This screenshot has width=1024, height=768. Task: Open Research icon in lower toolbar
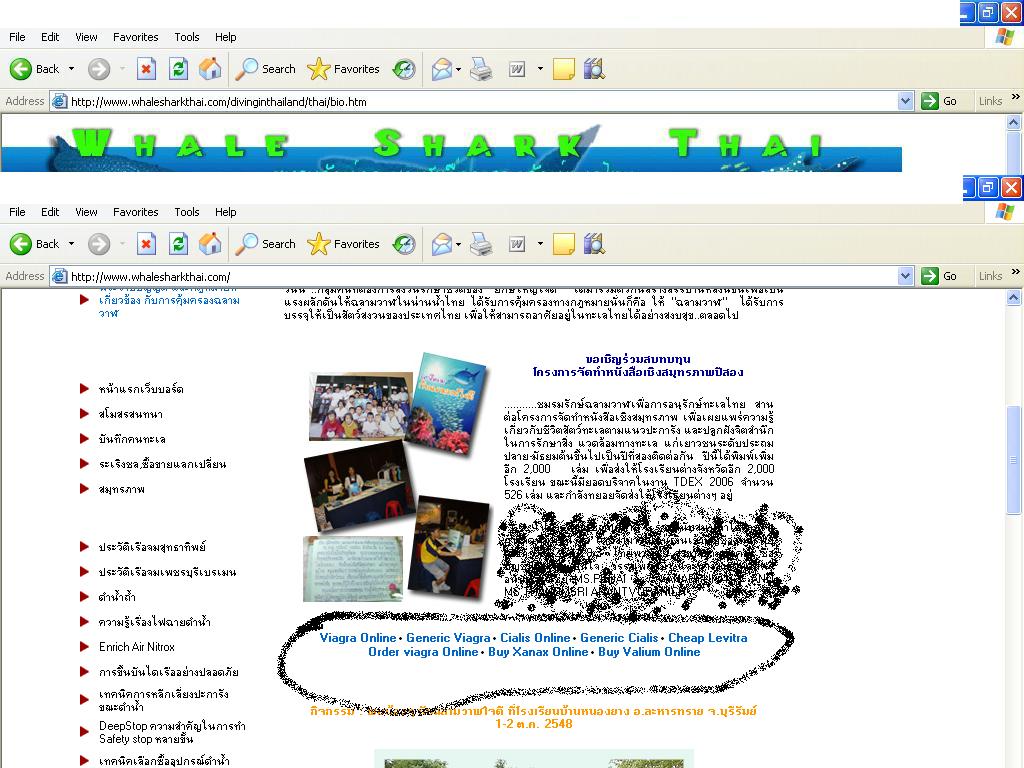click(x=594, y=244)
